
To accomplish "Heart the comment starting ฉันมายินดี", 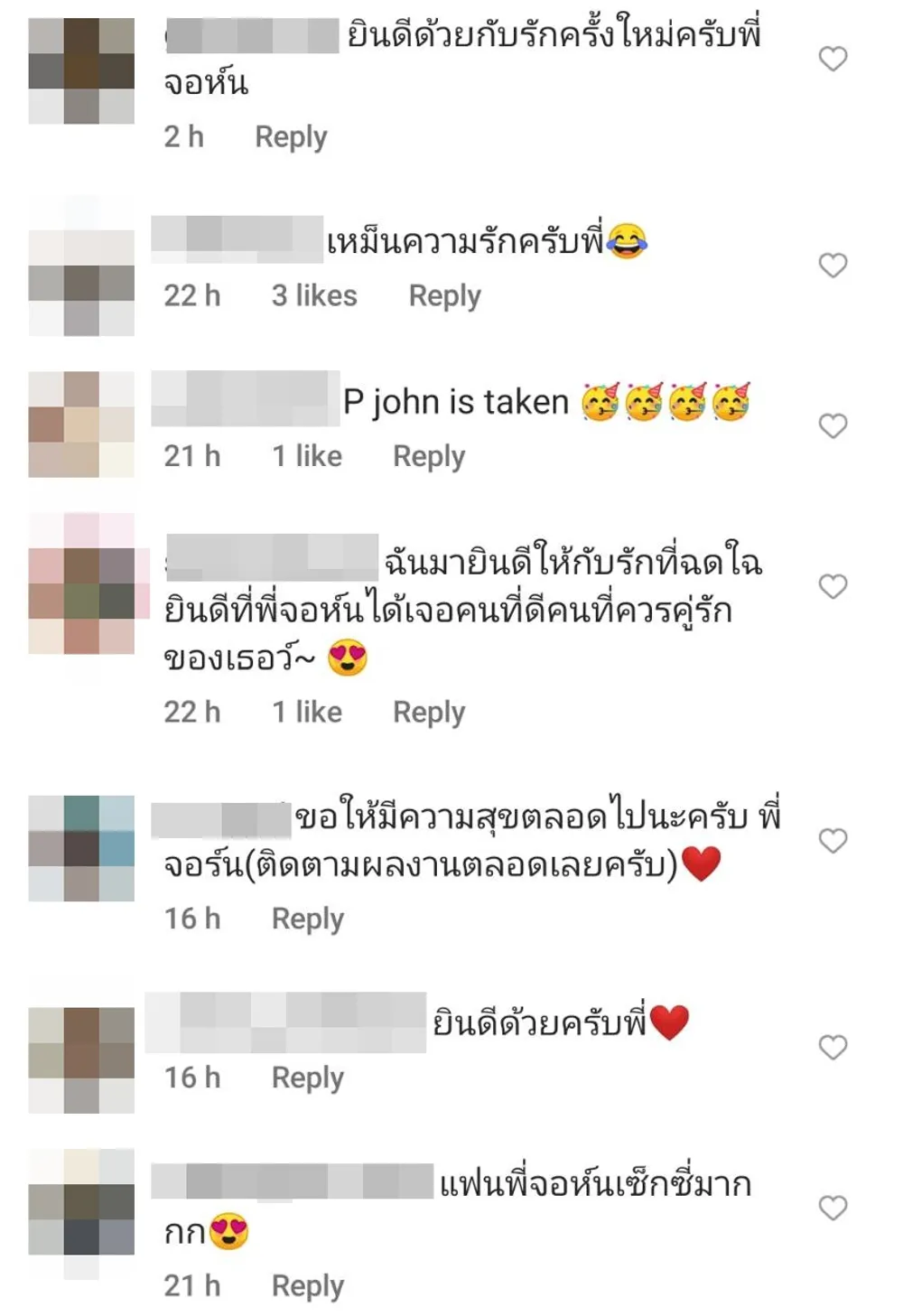I will 833,587.
